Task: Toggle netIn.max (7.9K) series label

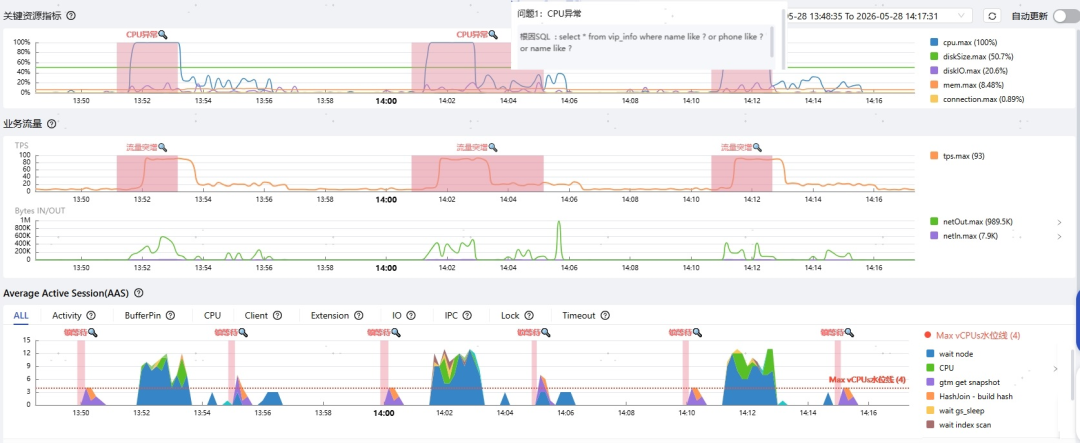Action: [x=969, y=236]
